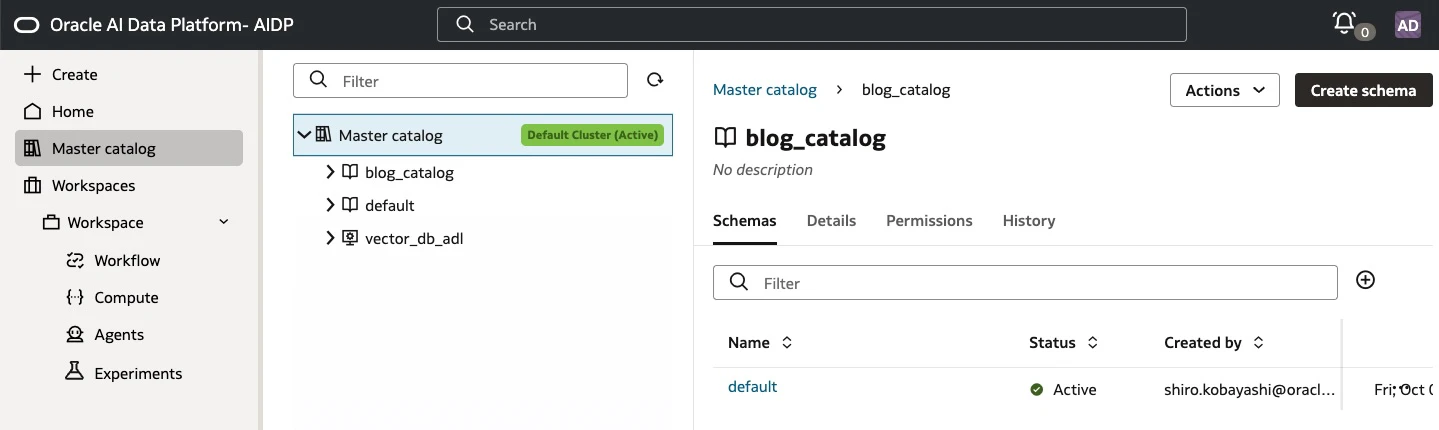1439x430 pixels.
Task: Collapse the Master catalog tree node
Action: point(305,134)
